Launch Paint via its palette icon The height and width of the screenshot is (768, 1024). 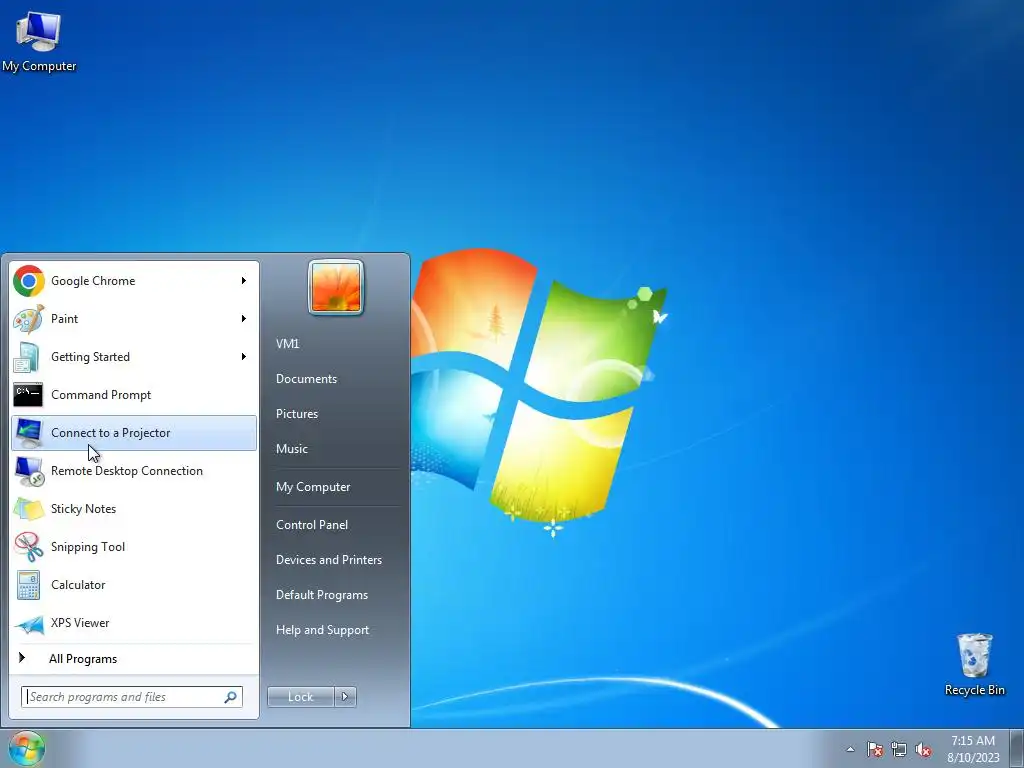(x=29, y=319)
